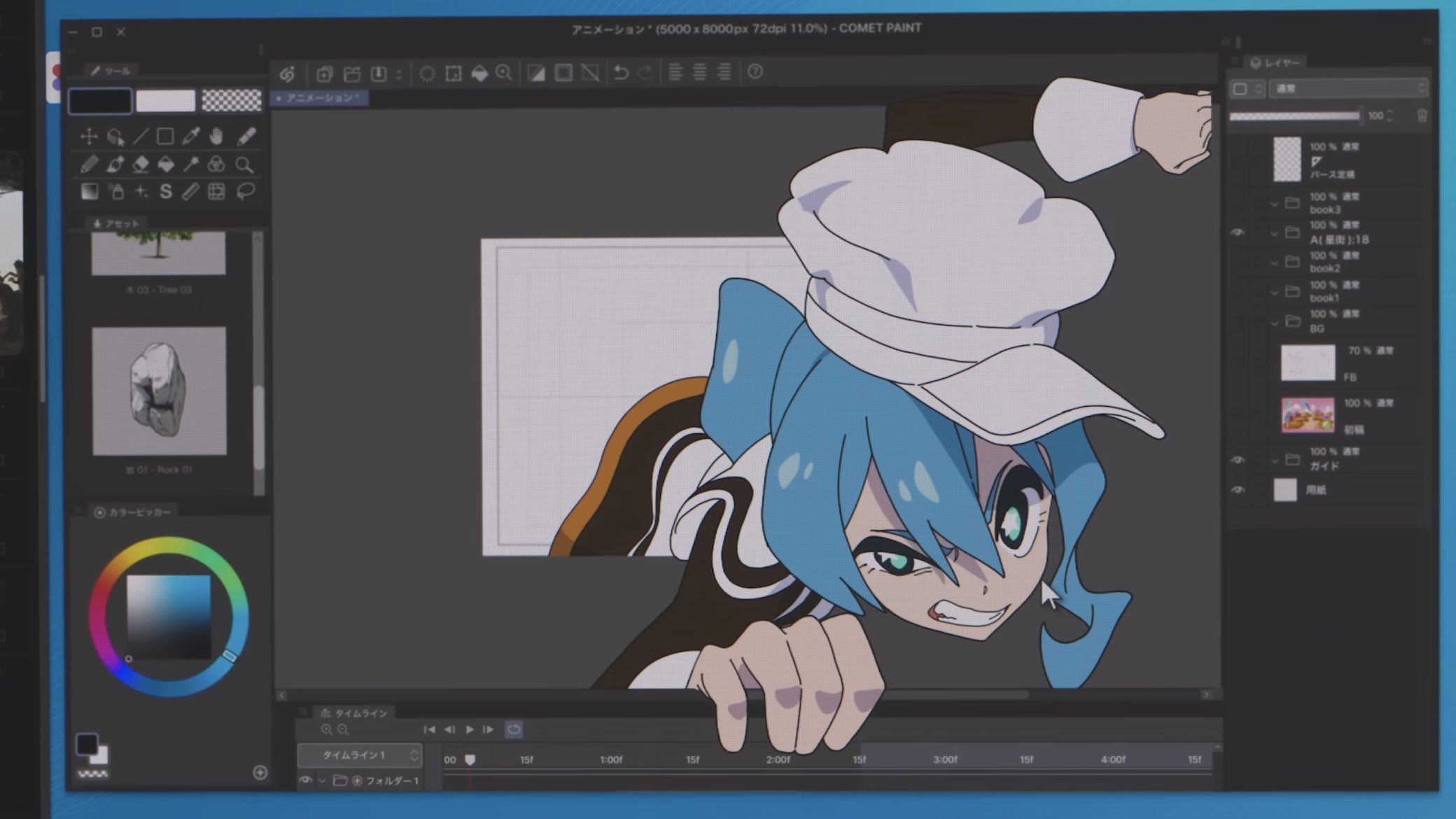Select the Brush tool
This screenshot has width=1456, height=819.
[115, 164]
